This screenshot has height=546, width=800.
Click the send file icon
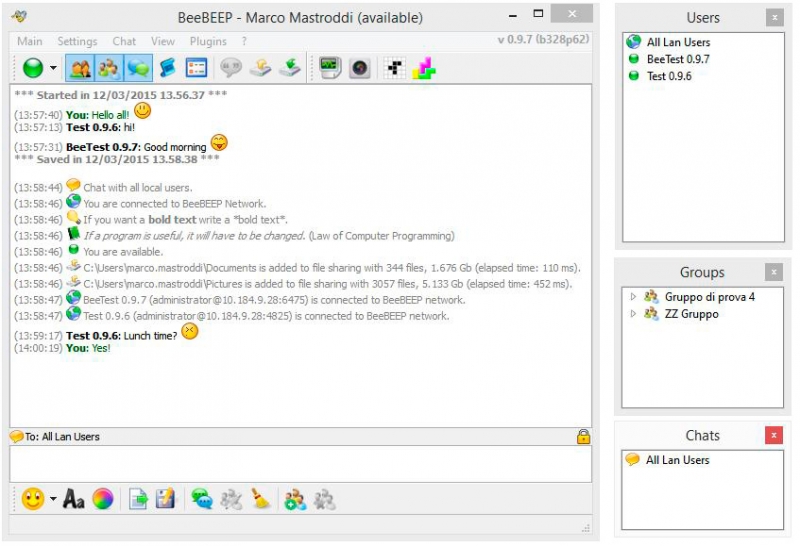[x=138, y=499]
